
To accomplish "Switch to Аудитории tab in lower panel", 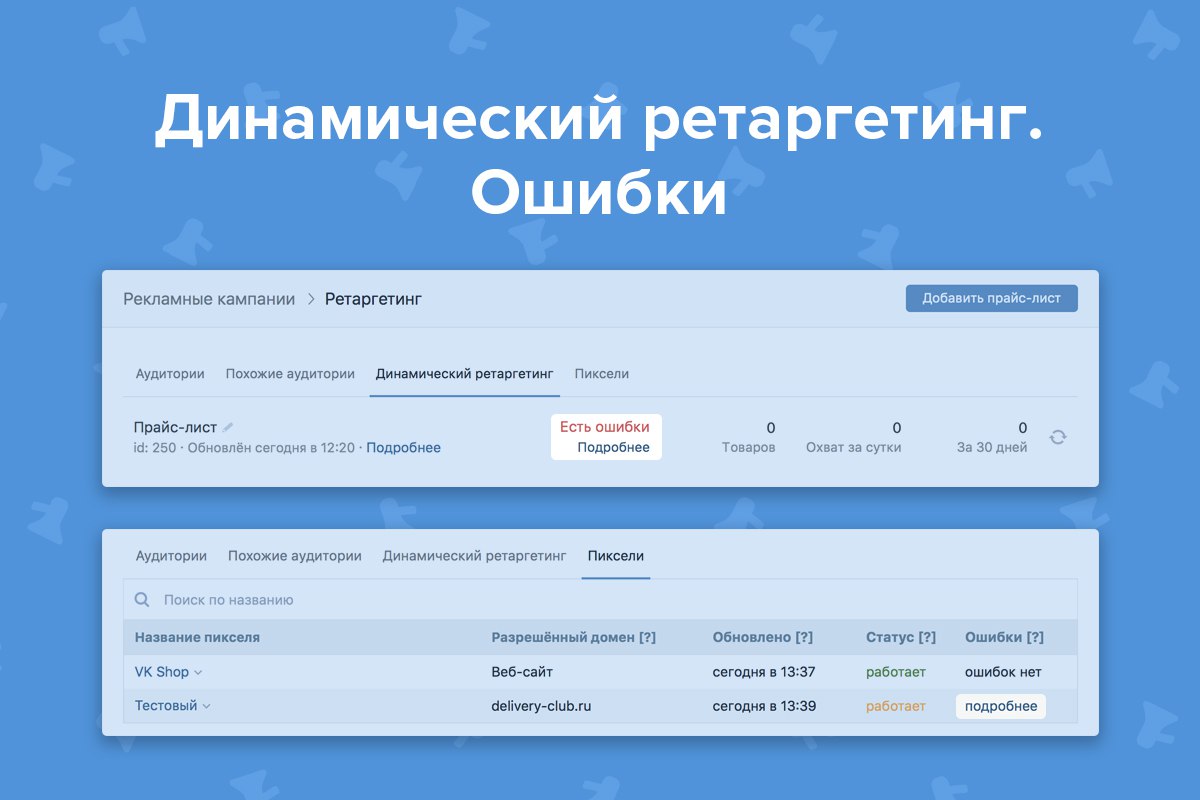I will 171,556.
